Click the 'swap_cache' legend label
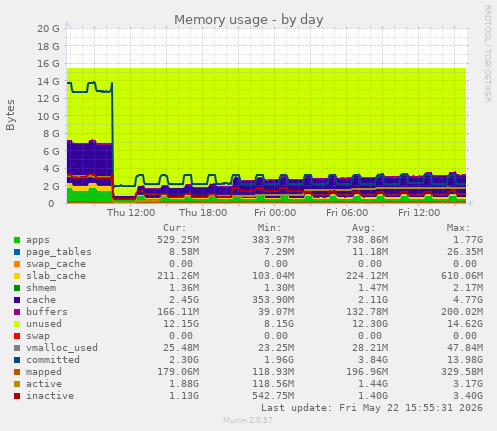This screenshot has width=497, height=431. (x=56, y=264)
